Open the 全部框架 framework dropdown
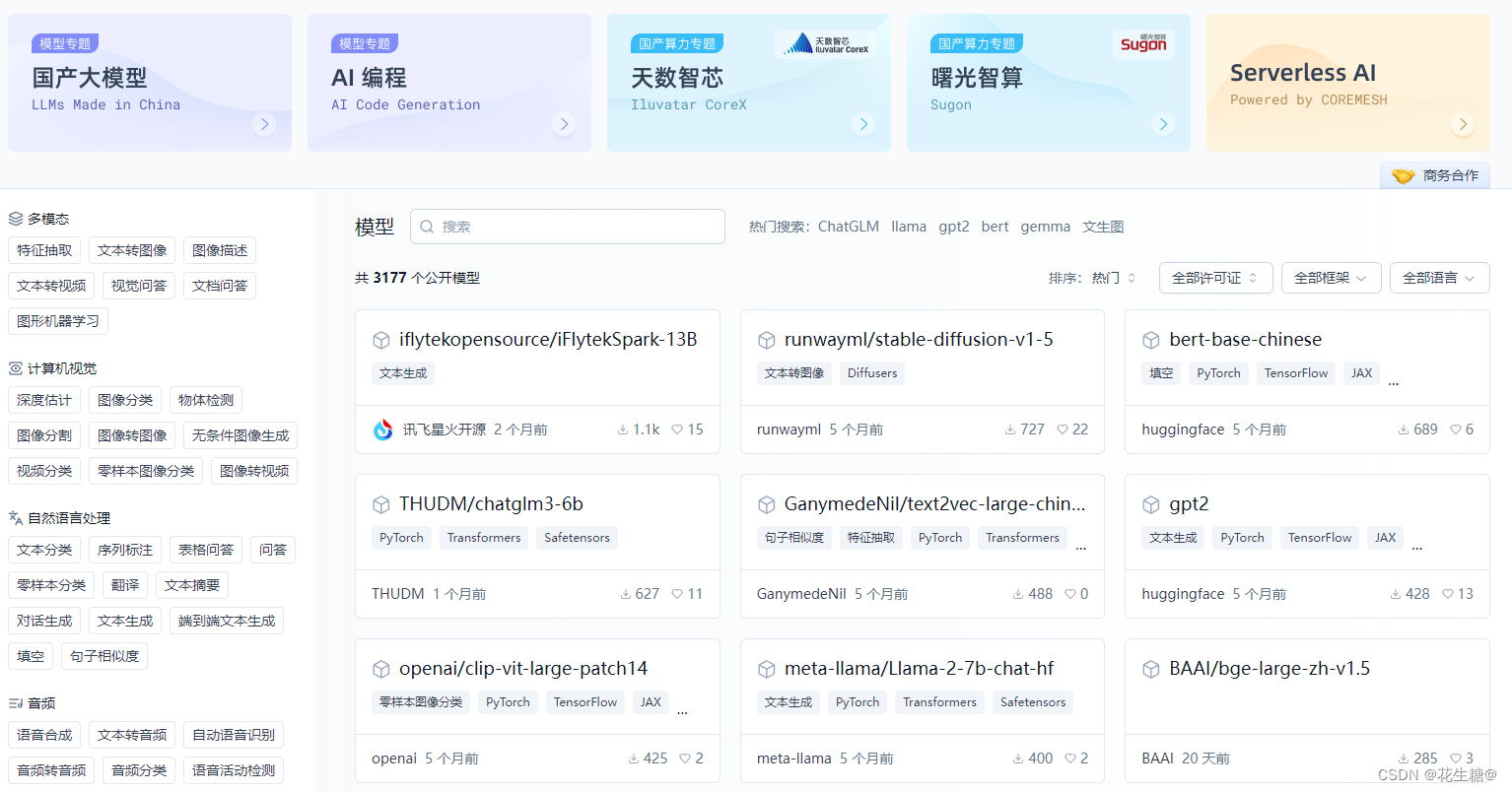1512x792 pixels. [x=1332, y=278]
